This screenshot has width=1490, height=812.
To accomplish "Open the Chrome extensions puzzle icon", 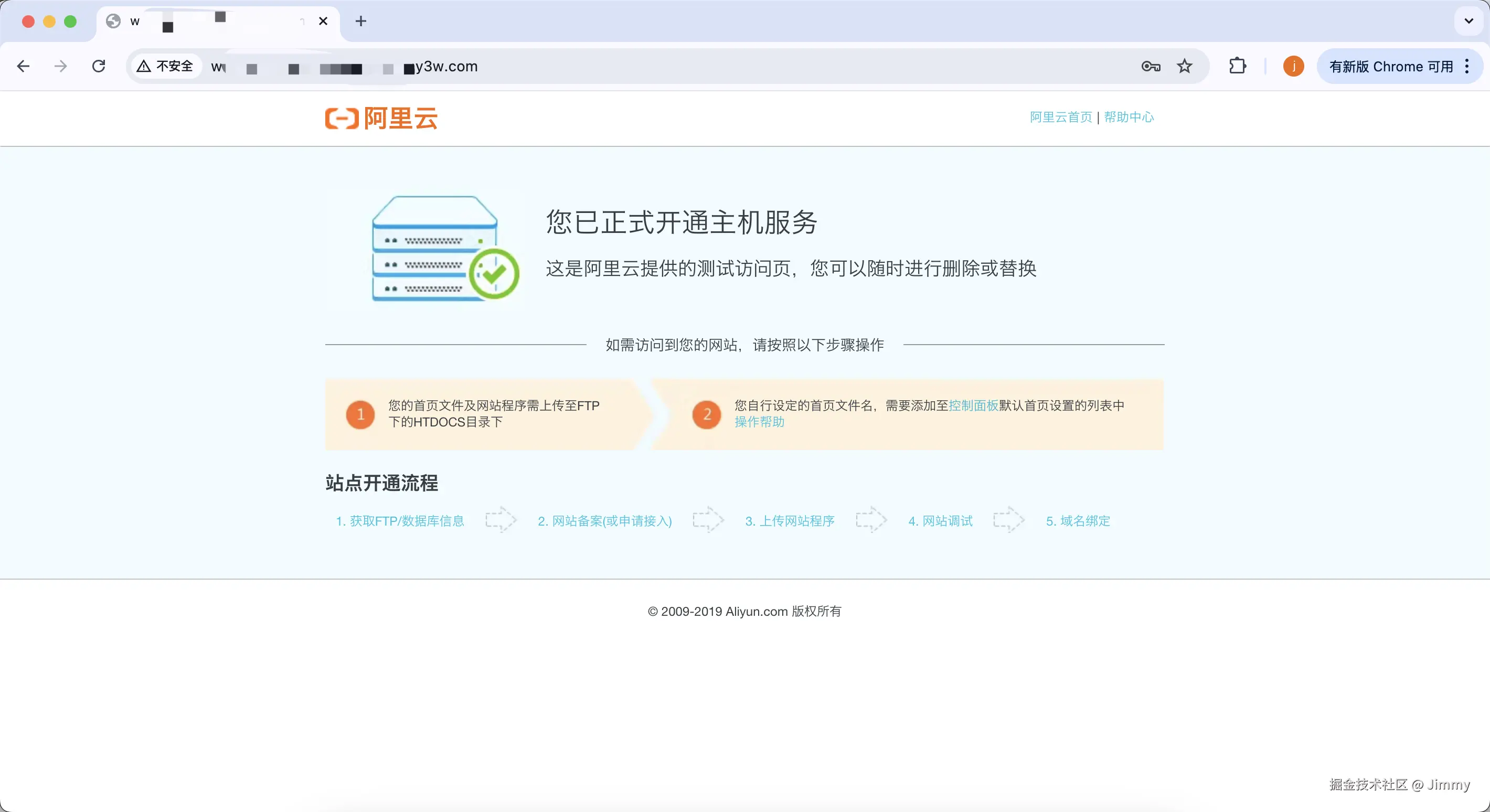I will pyautogui.click(x=1237, y=67).
